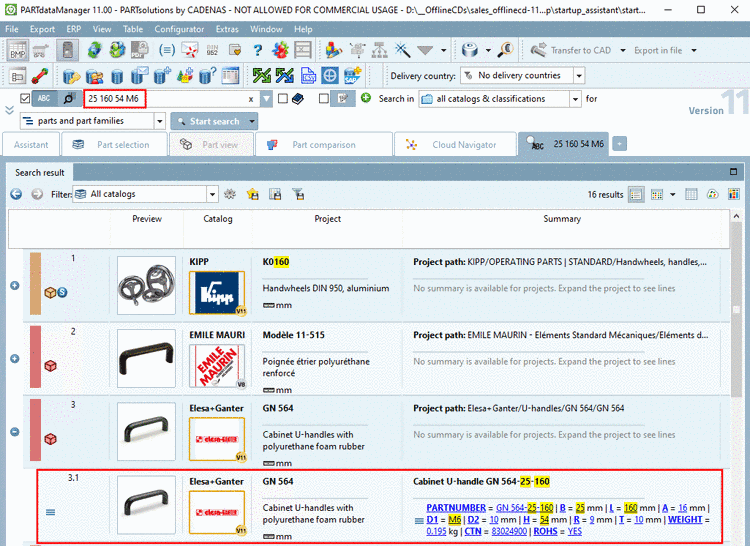The height and width of the screenshot is (546, 750).
Task: Open the Configurator menu
Action: click(x=179, y=29)
